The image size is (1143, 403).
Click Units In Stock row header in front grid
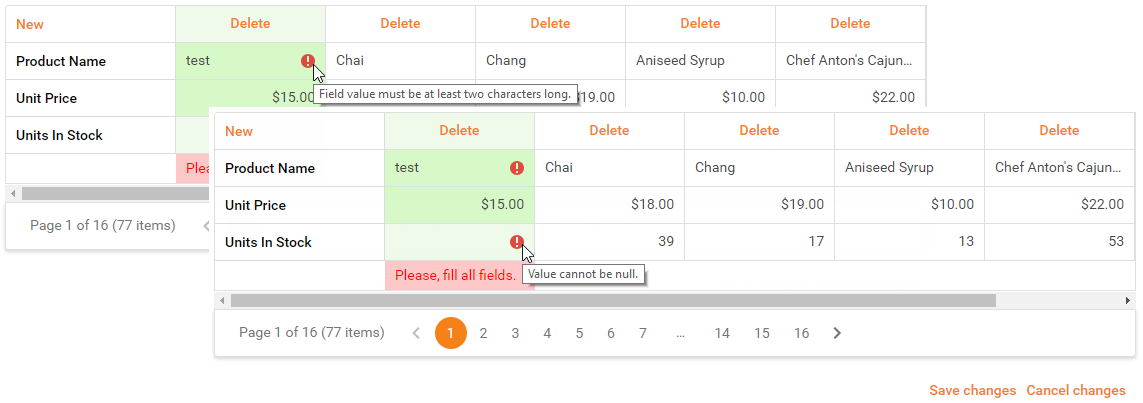[300, 242]
